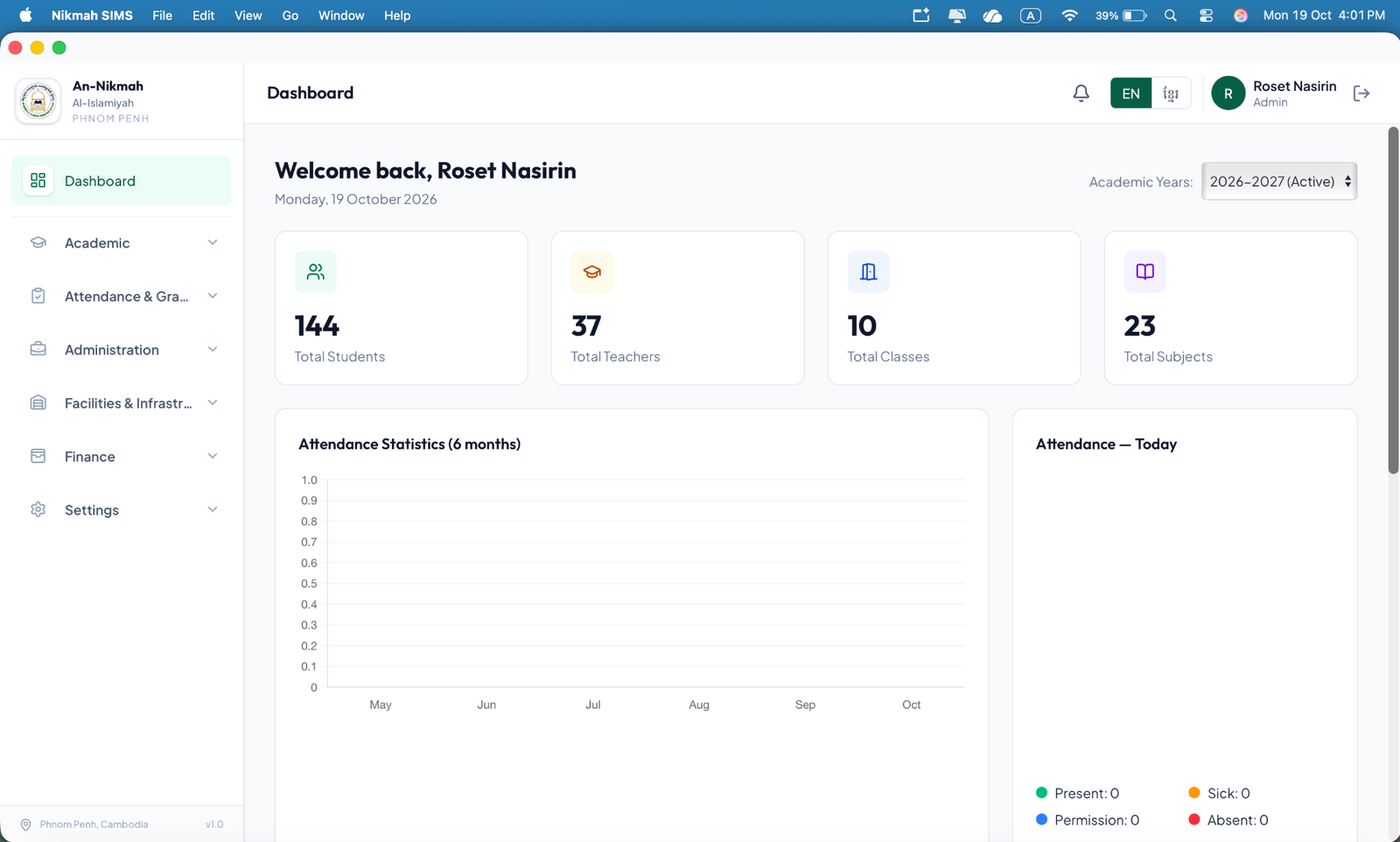Open the File menu

coord(162,16)
